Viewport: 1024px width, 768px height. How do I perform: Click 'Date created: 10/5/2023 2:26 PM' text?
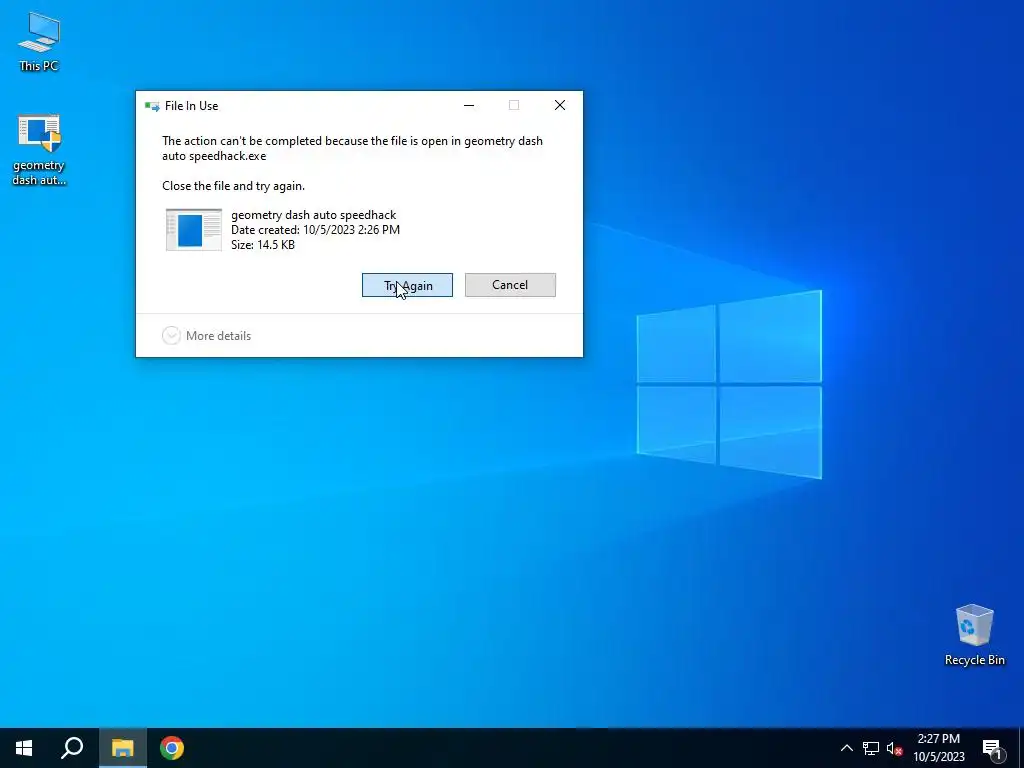pyautogui.click(x=315, y=230)
